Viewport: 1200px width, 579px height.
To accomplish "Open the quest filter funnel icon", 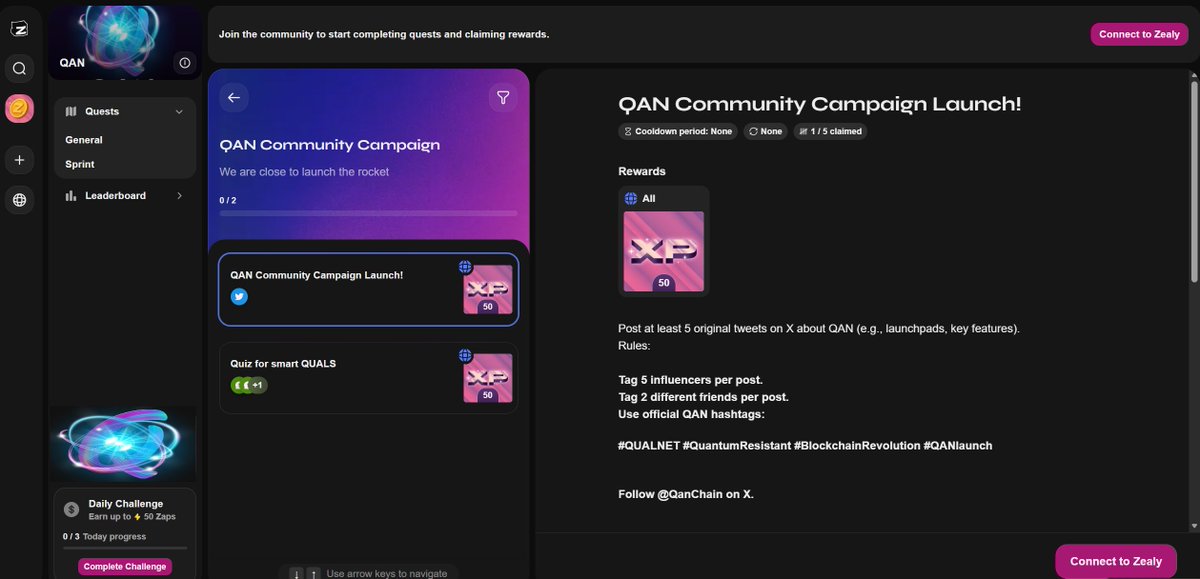I will 503,97.
